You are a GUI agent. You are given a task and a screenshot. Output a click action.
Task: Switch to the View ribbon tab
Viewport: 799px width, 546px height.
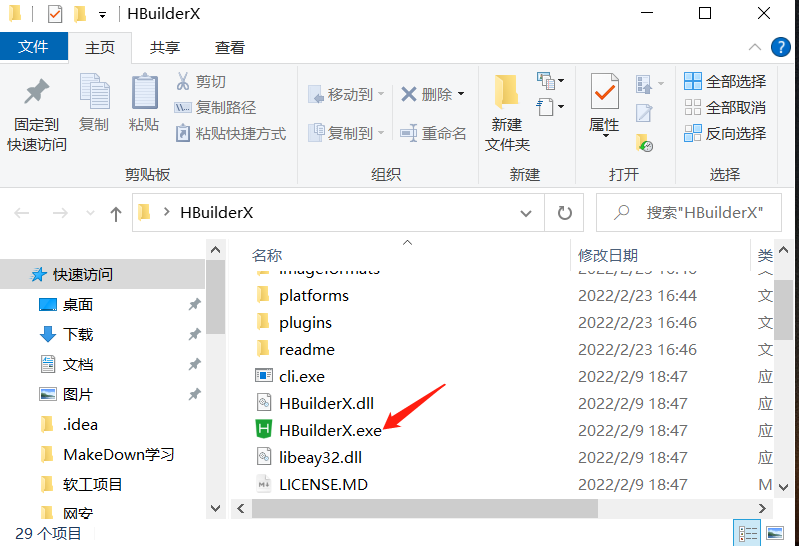click(x=230, y=47)
